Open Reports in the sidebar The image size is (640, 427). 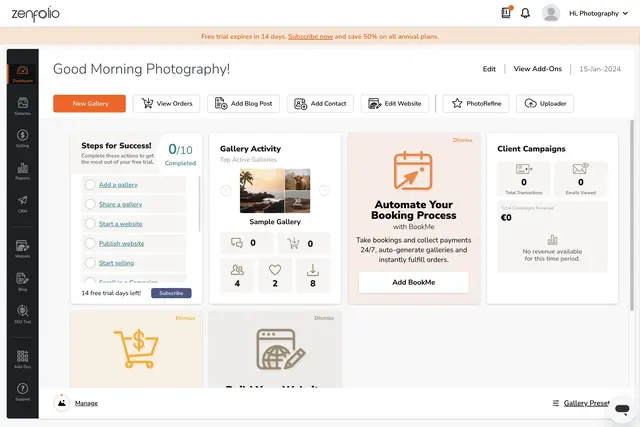22,171
